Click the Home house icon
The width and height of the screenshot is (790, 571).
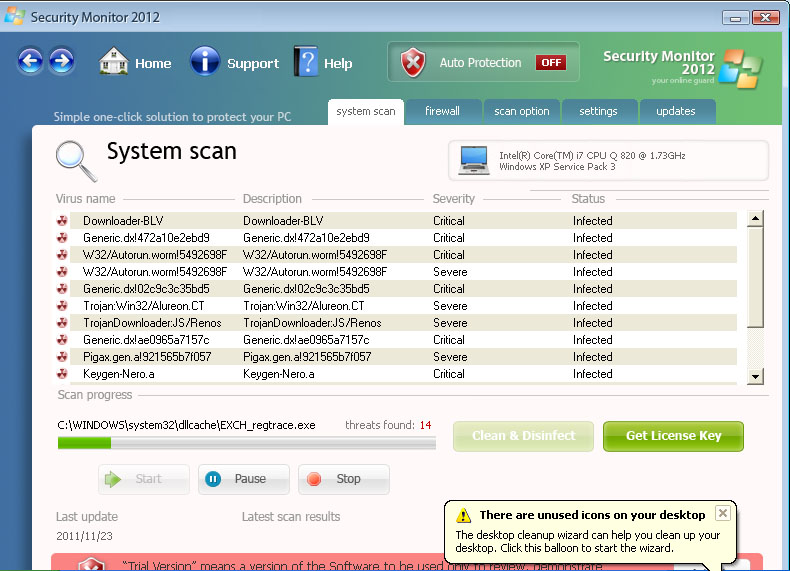114,61
